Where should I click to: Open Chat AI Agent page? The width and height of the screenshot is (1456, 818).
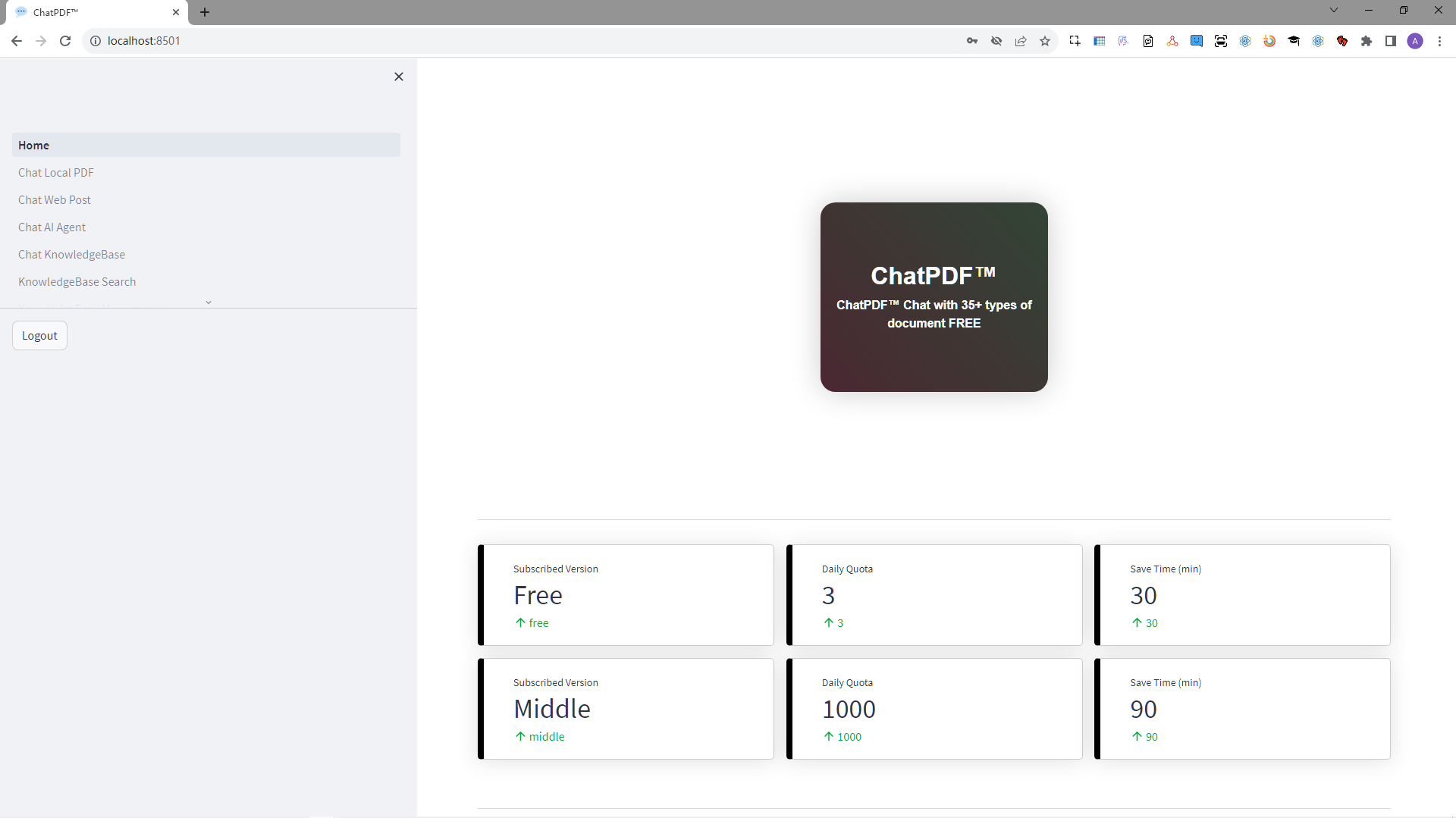tap(52, 227)
